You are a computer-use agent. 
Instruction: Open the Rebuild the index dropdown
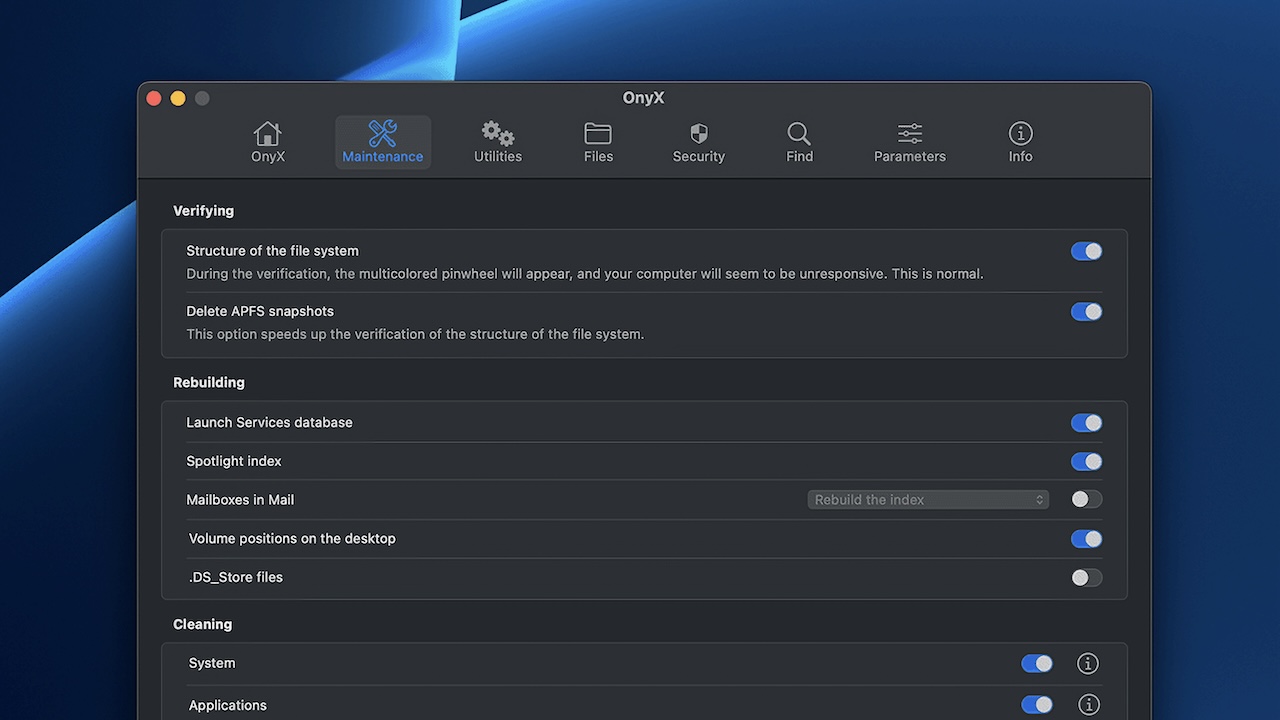928,499
